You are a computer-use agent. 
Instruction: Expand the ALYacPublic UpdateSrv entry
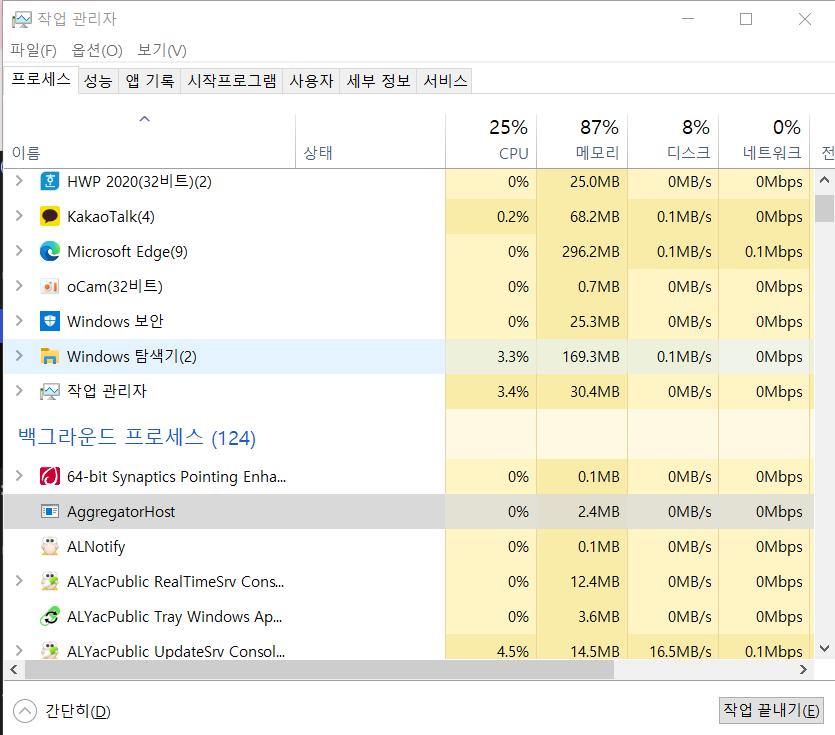19,650
